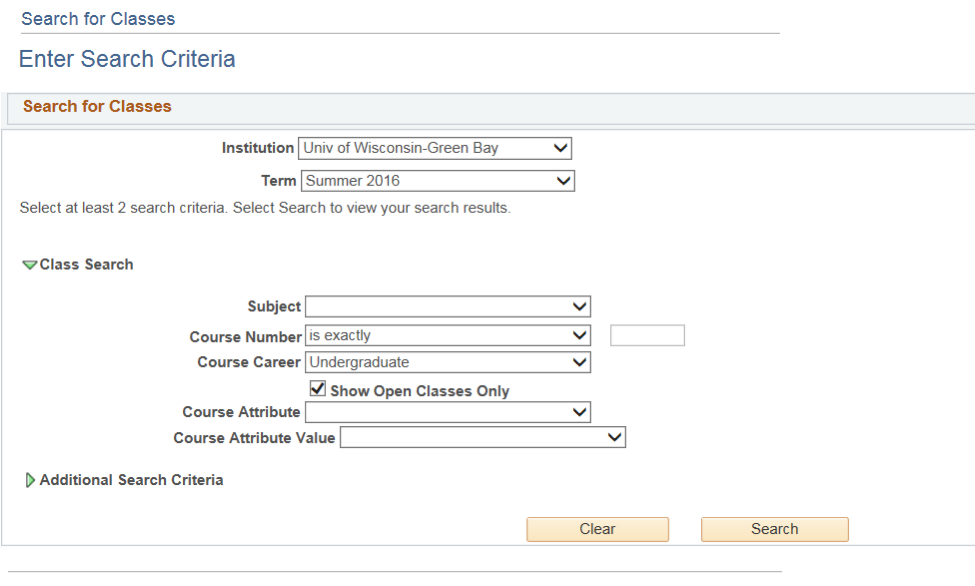Click the Subject dropdown arrow

click(580, 307)
